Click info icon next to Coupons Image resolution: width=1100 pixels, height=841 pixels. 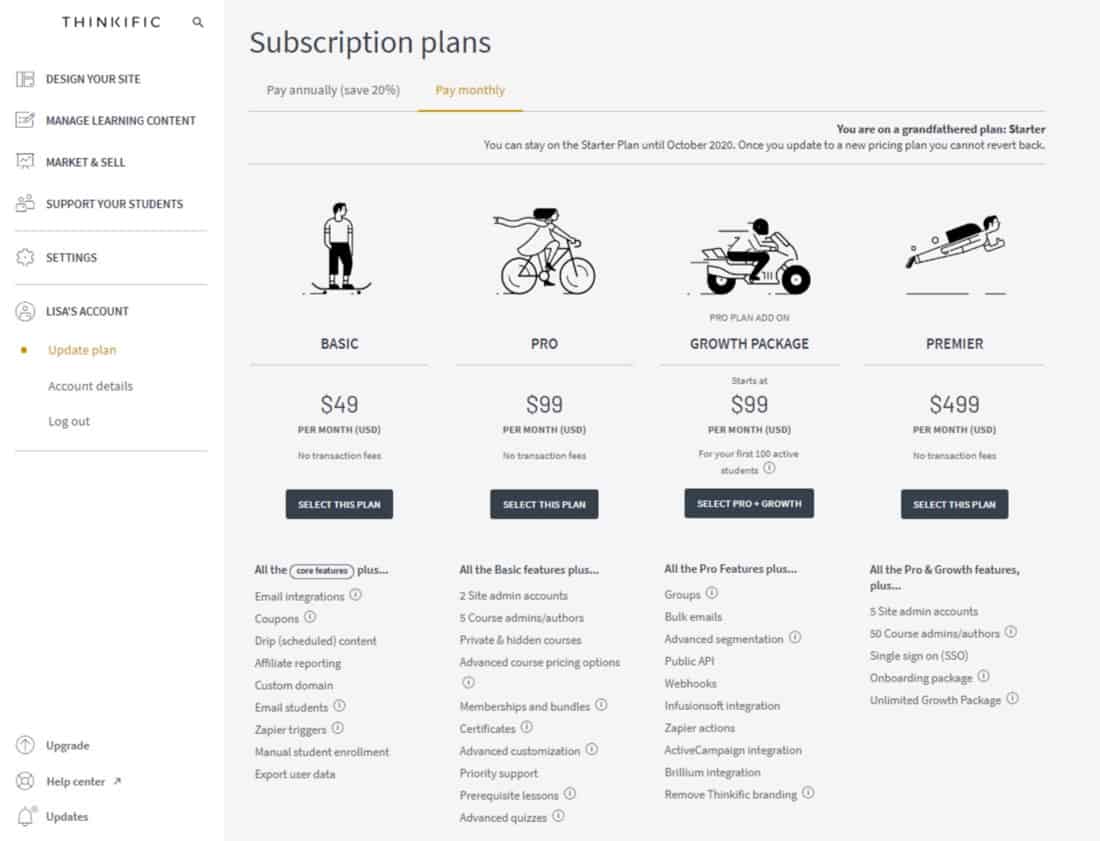pos(310,617)
